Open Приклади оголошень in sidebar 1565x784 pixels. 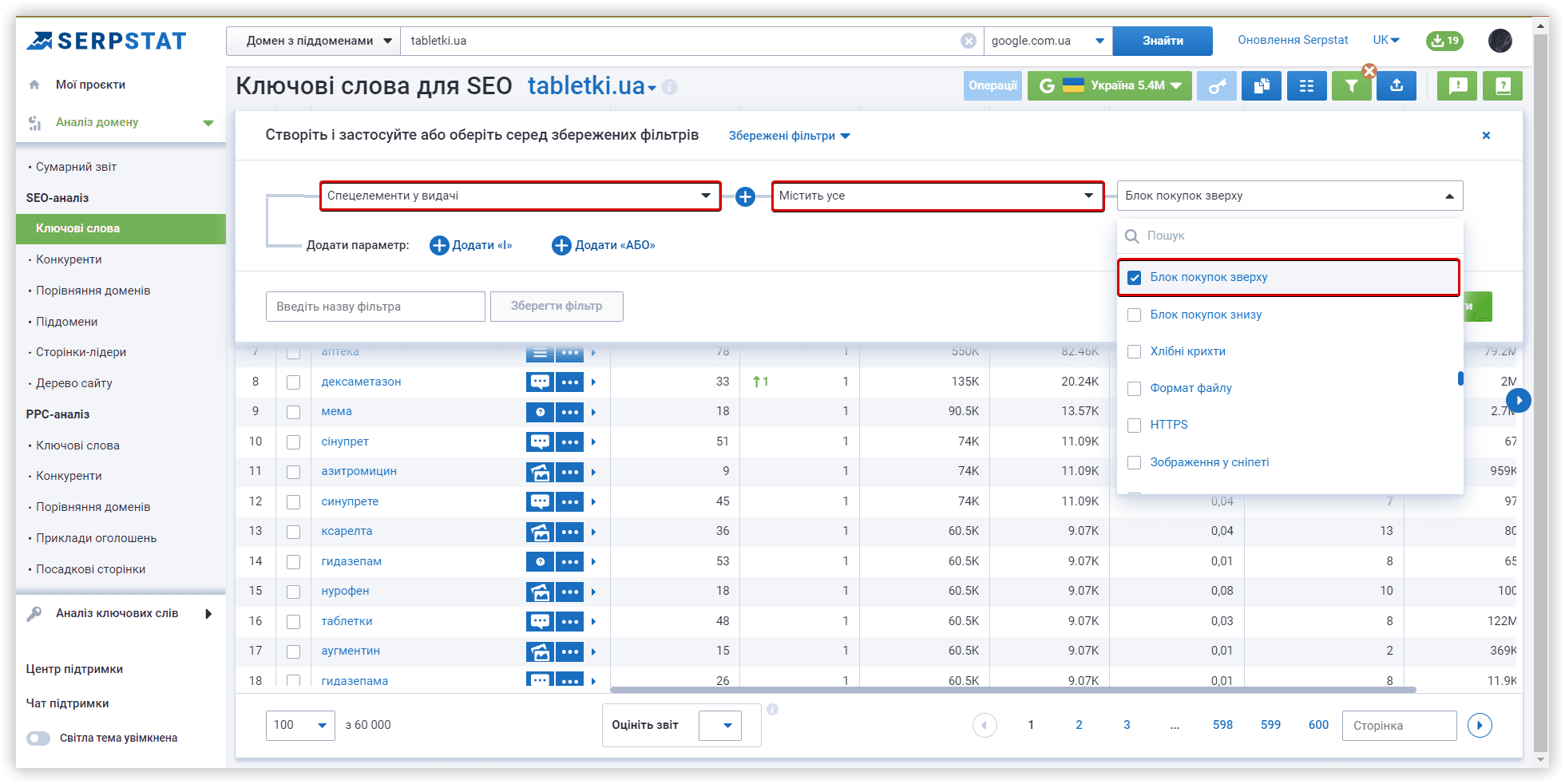tap(96, 538)
